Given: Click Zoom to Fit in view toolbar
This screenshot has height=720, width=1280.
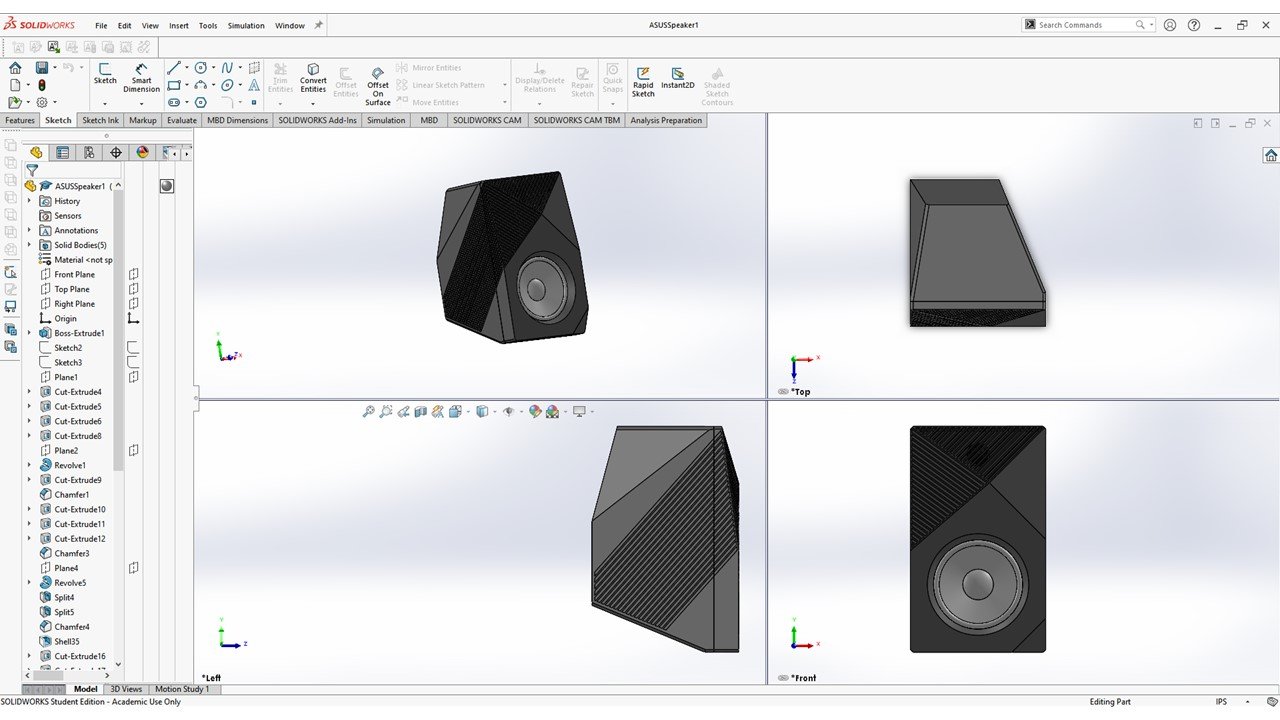Looking at the screenshot, I should (369, 411).
